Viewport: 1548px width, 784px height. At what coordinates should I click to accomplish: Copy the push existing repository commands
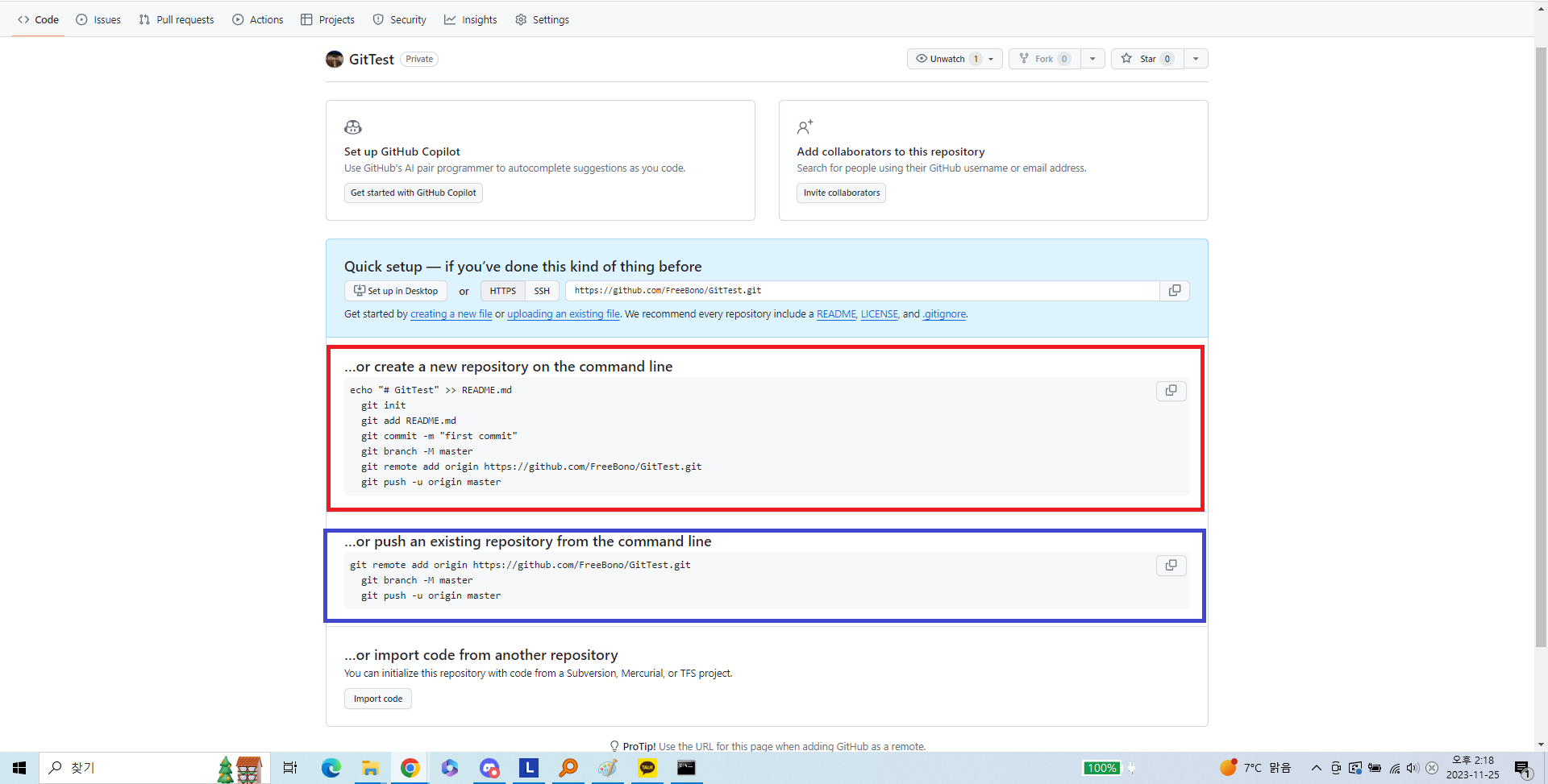click(1171, 566)
